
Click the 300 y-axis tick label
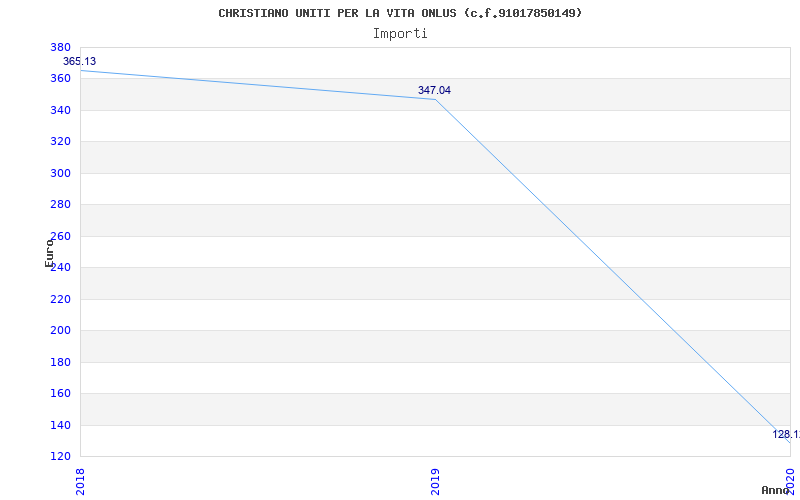pyautogui.click(x=60, y=173)
